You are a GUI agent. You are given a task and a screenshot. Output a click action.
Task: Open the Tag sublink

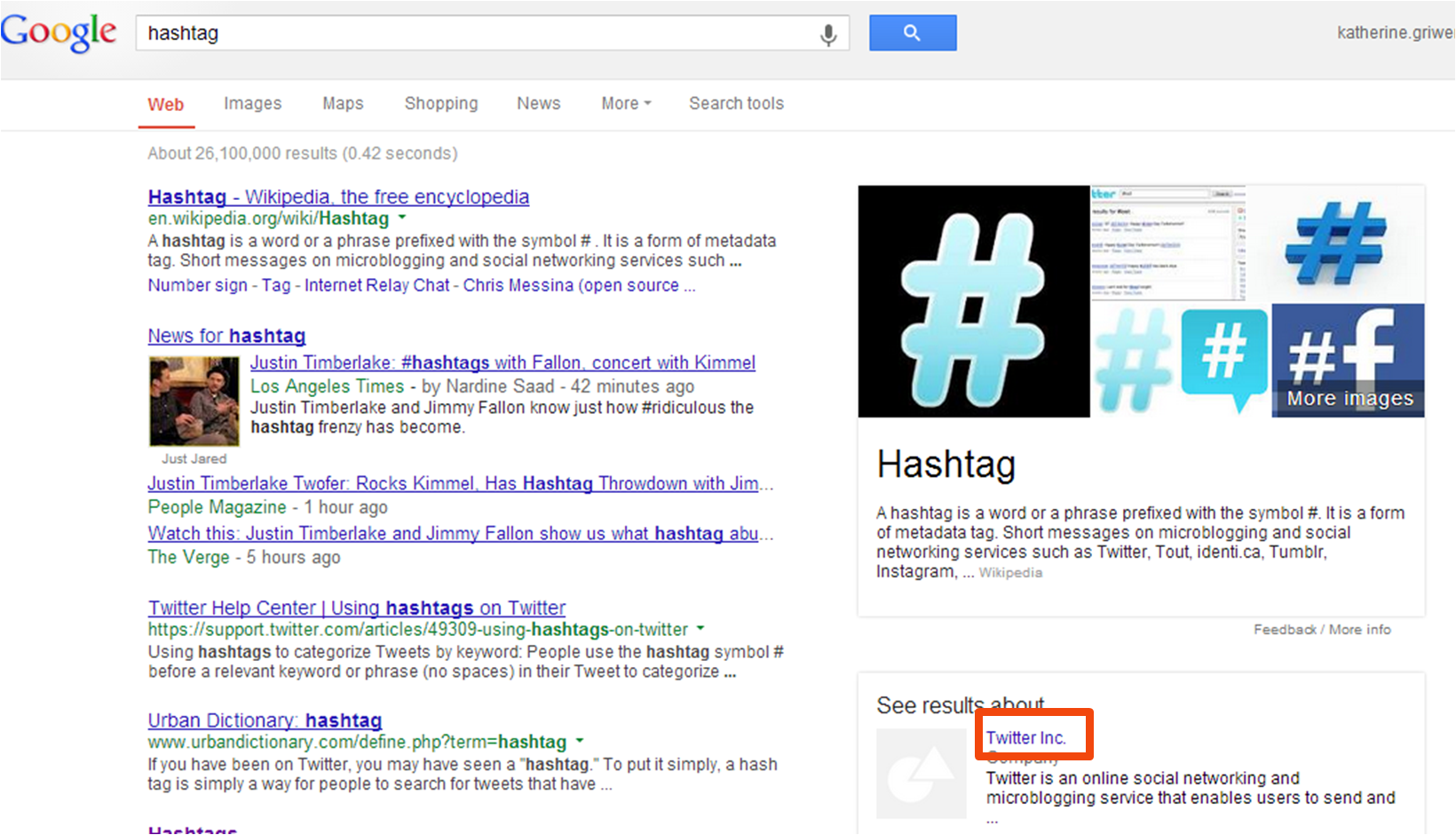point(276,285)
